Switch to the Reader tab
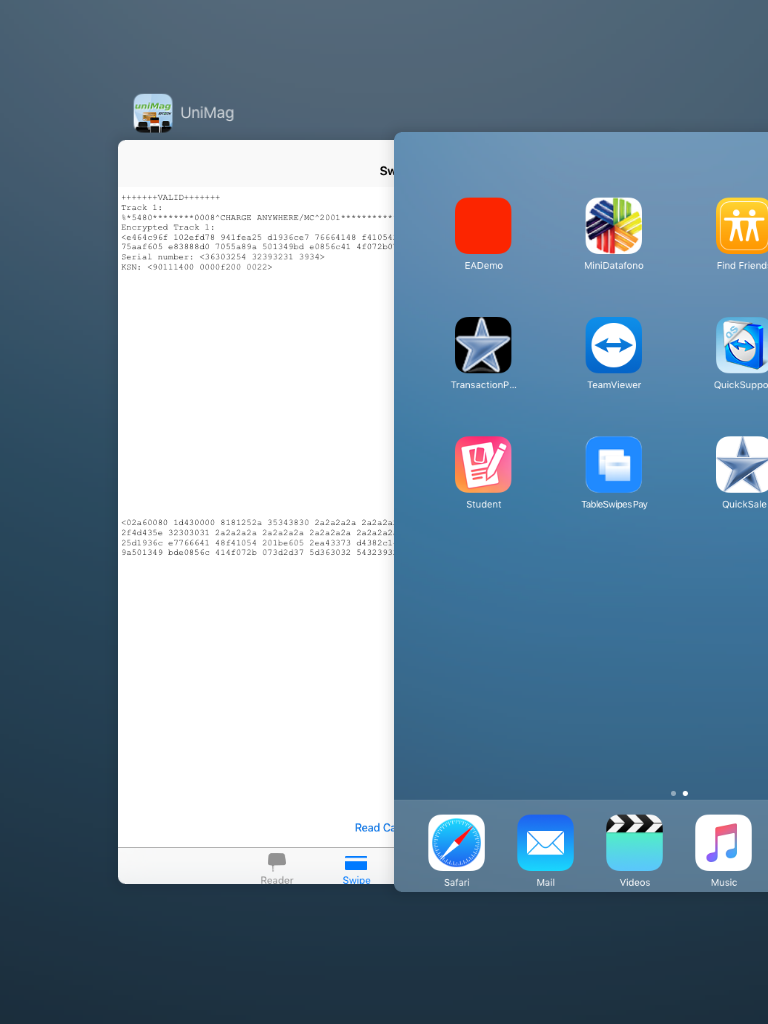 click(x=277, y=868)
